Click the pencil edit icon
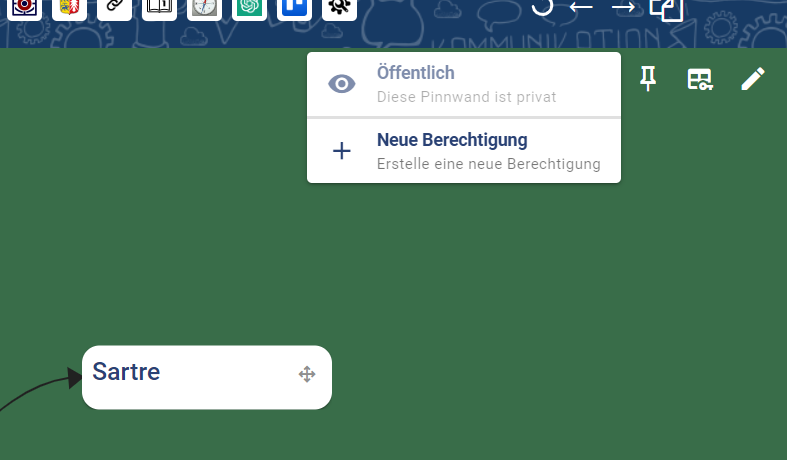The image size is (787, 460). click(x=752, y=79)
